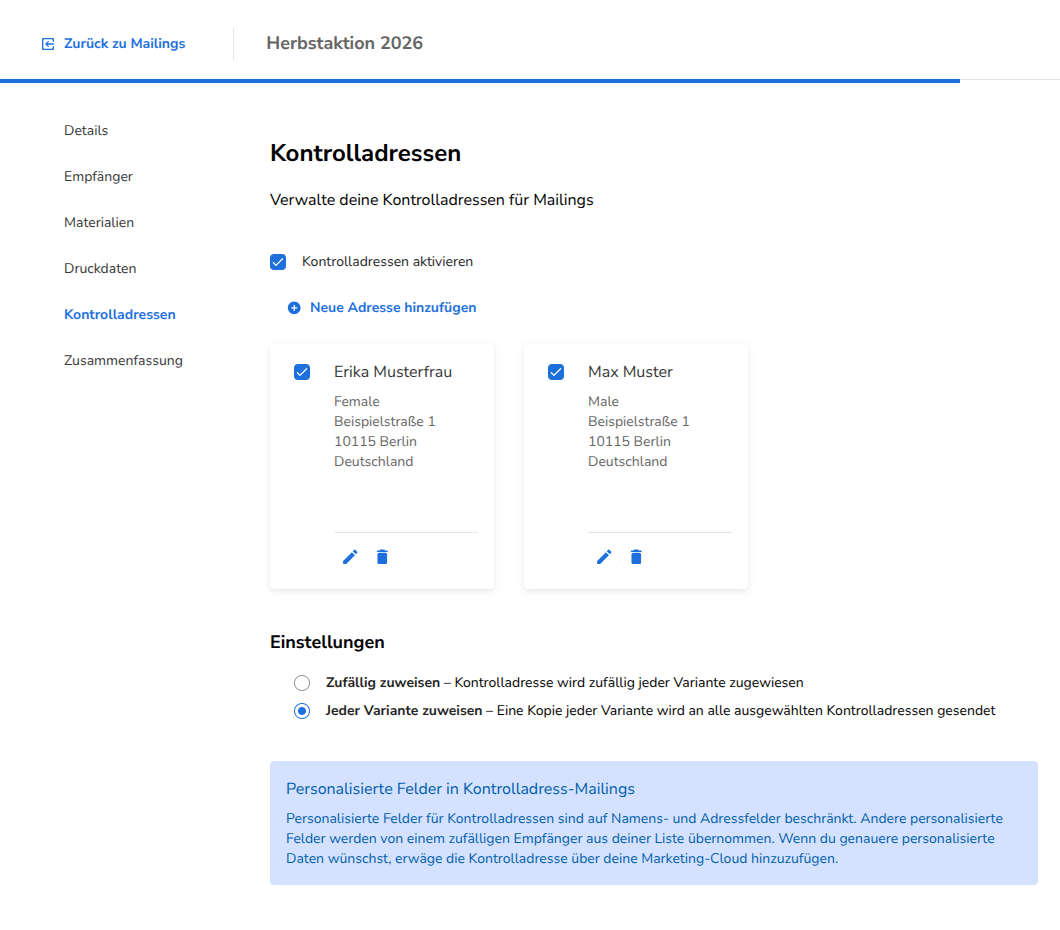The height and width of the screenshot is (930, 1060).
Task: Switch to the Druckdaten step
Action: [100, 268]
